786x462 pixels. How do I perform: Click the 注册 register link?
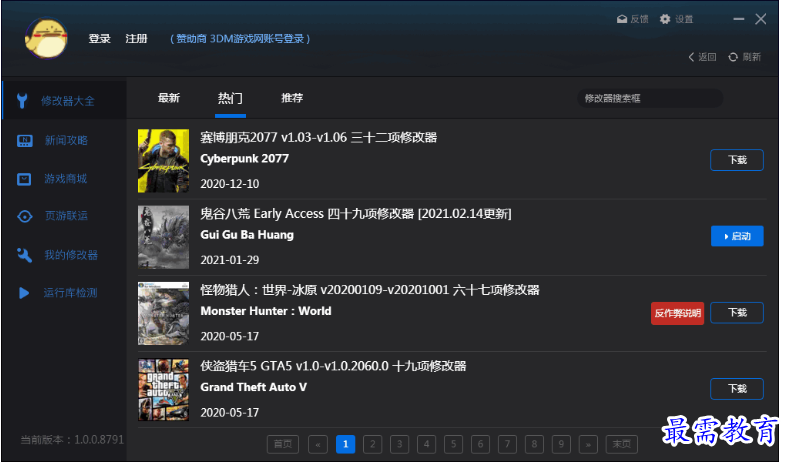(x=136, y=39)
